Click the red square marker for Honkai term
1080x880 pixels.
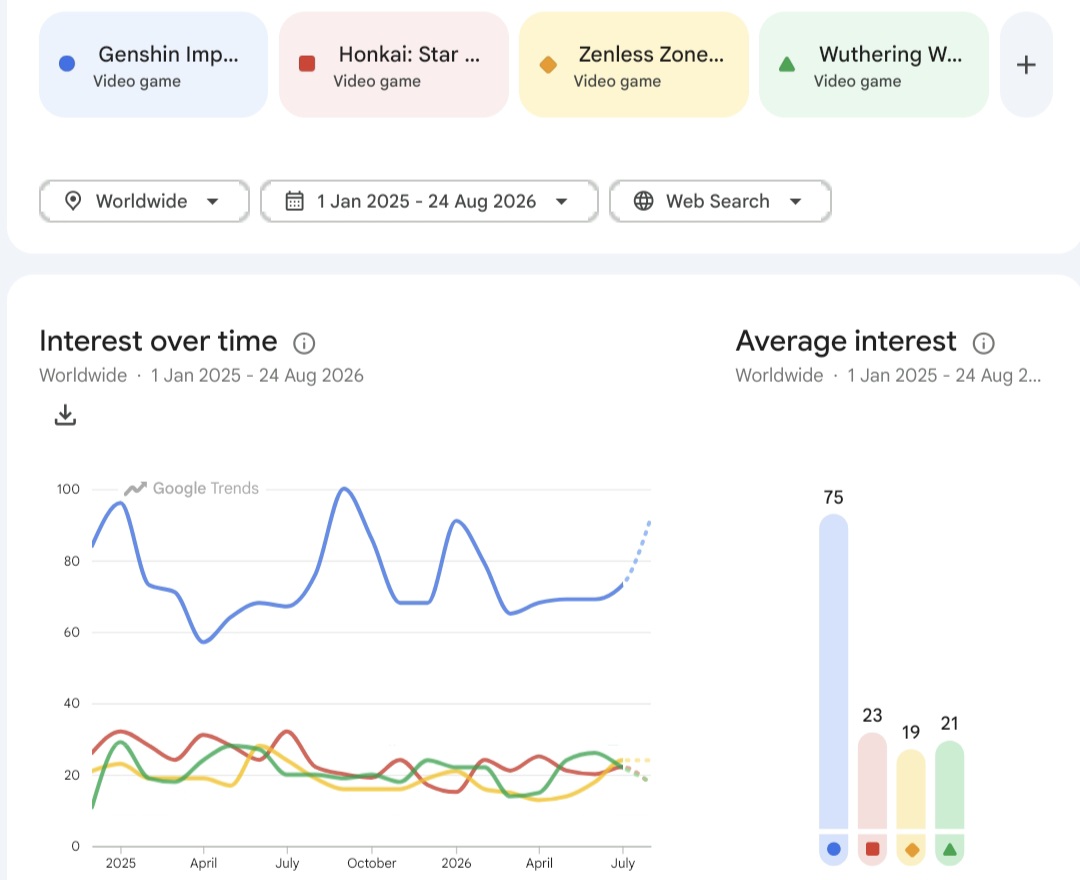click(307, 64)
